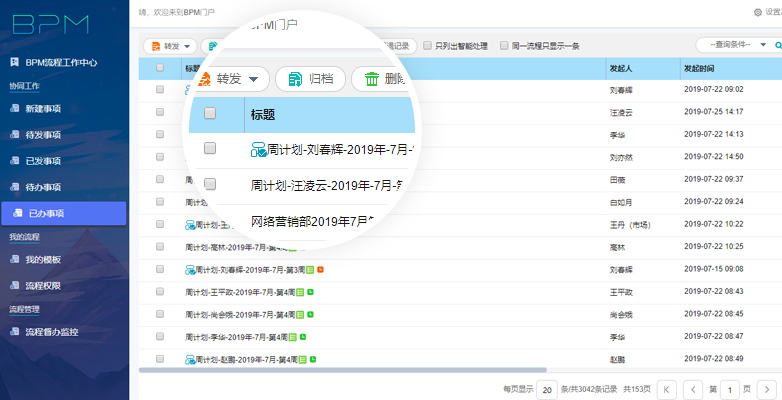Toggle the select-all checkbox in magnified header
The width and height of the screenshot is (782, 400).
(210, 114)
